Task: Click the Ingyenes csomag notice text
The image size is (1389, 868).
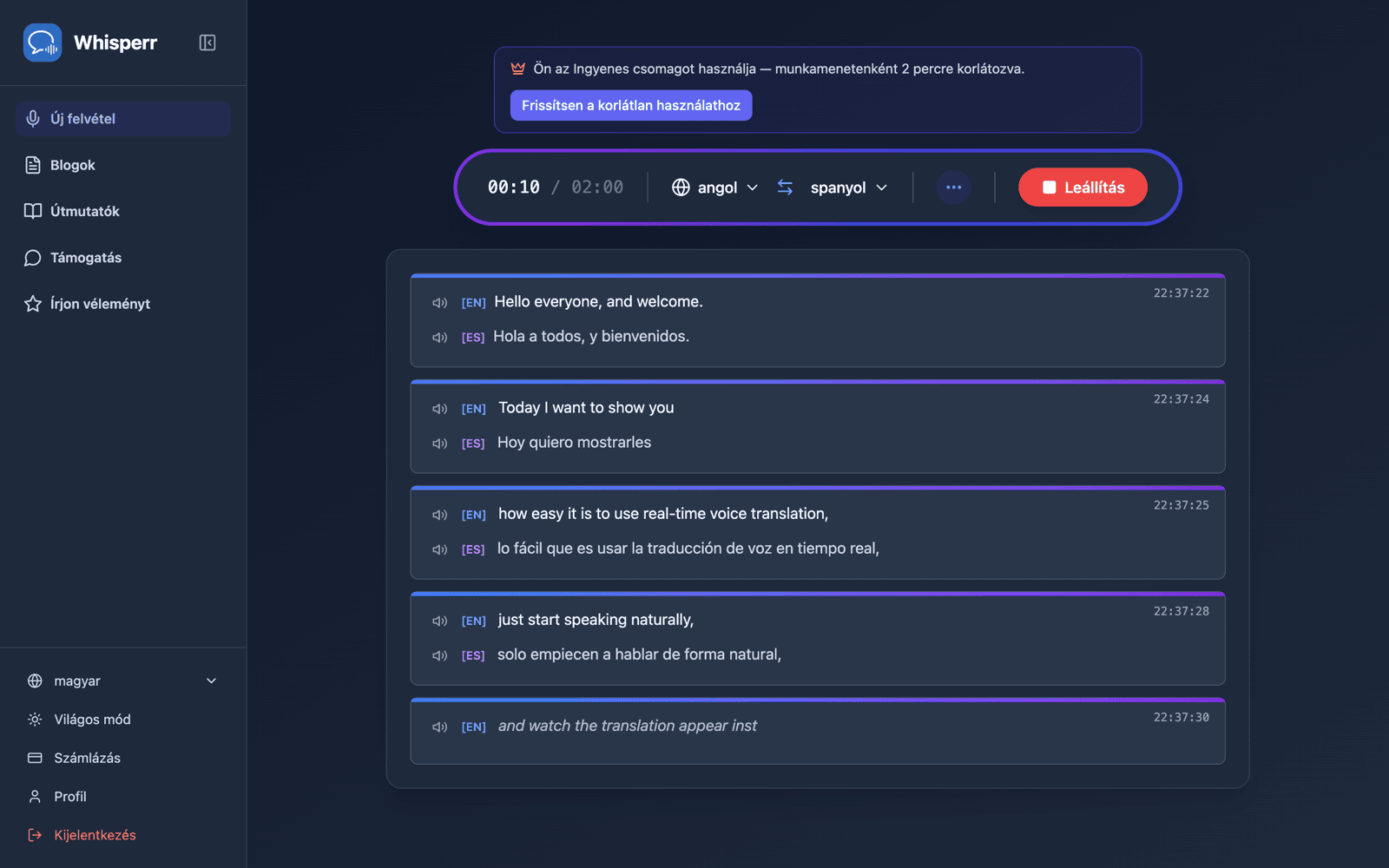Action: tap(779, 69)
